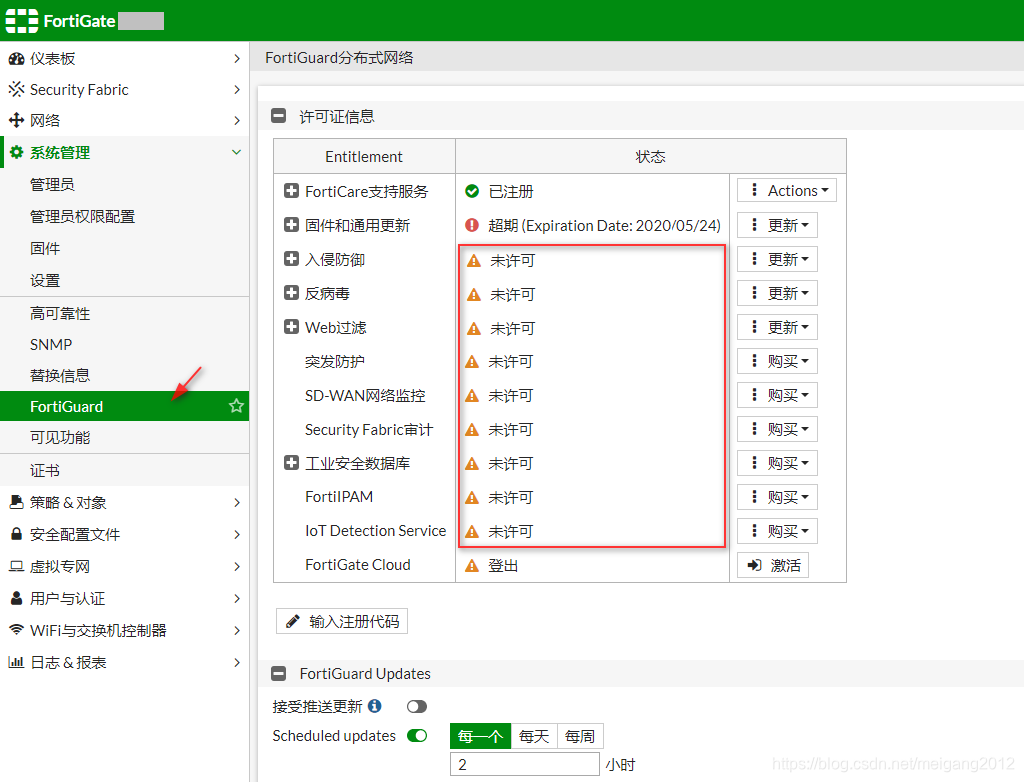
Task: Select the 每天 update interval option
Action: pos(534,736)
